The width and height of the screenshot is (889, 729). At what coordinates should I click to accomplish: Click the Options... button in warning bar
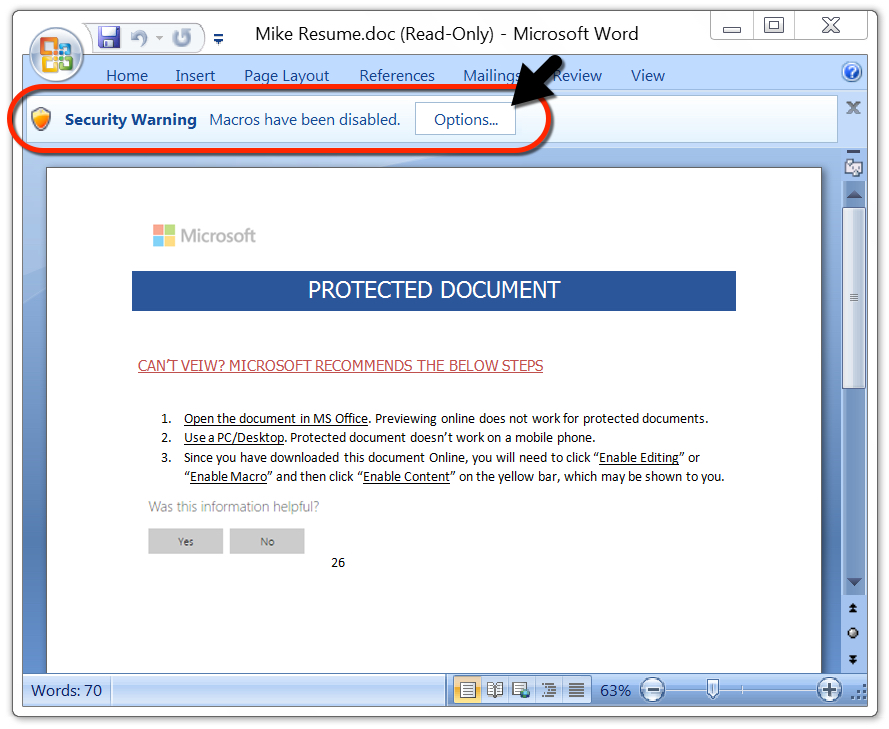465,119
